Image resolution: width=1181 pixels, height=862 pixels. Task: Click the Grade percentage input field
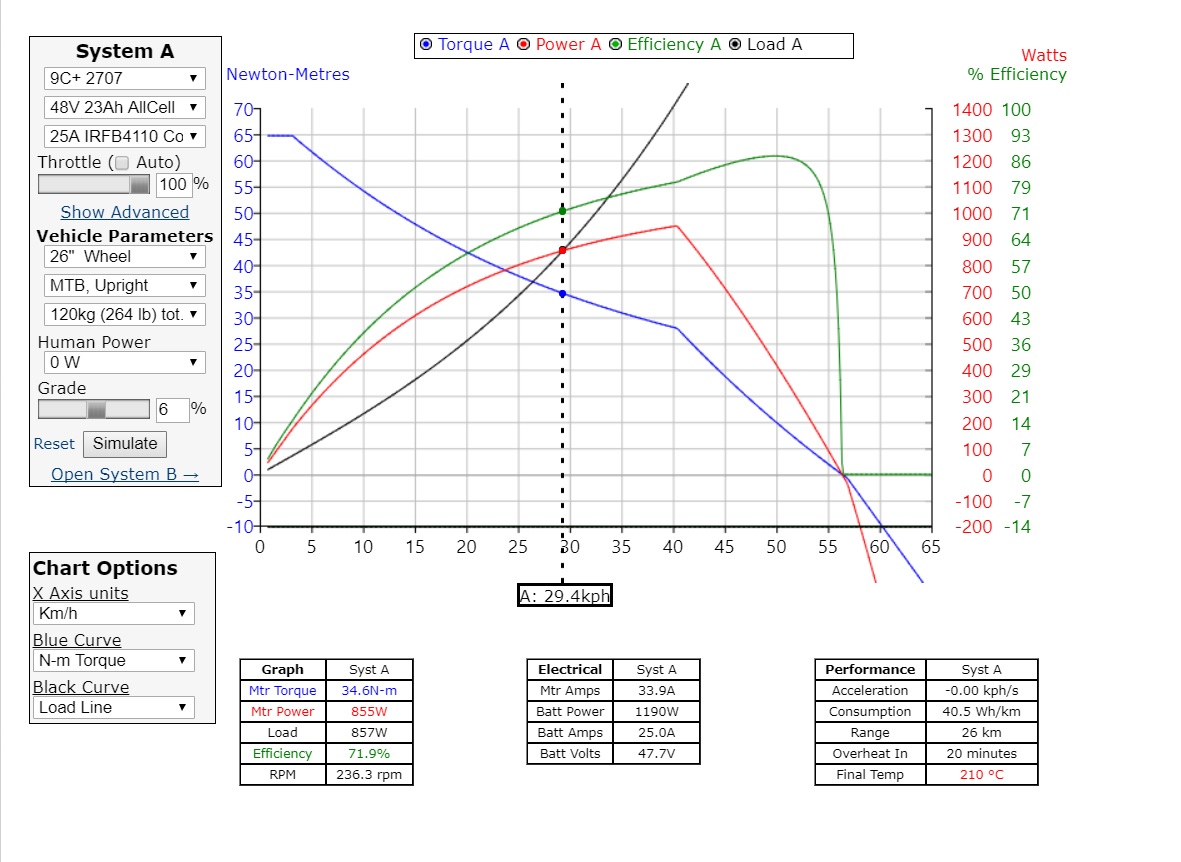click(x=171, y=409)
